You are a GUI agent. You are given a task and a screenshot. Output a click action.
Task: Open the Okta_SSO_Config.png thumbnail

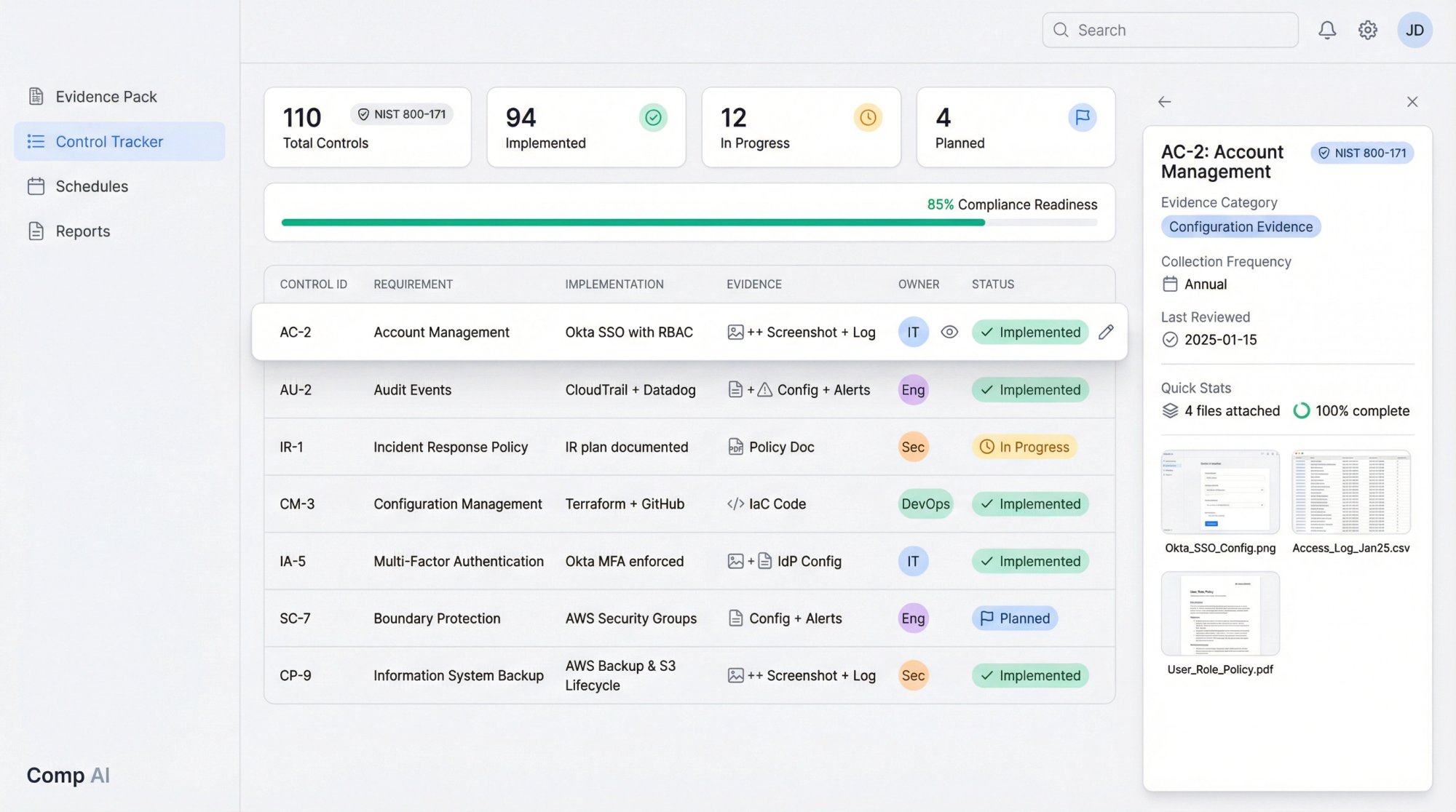click(x=1219, y=493)
